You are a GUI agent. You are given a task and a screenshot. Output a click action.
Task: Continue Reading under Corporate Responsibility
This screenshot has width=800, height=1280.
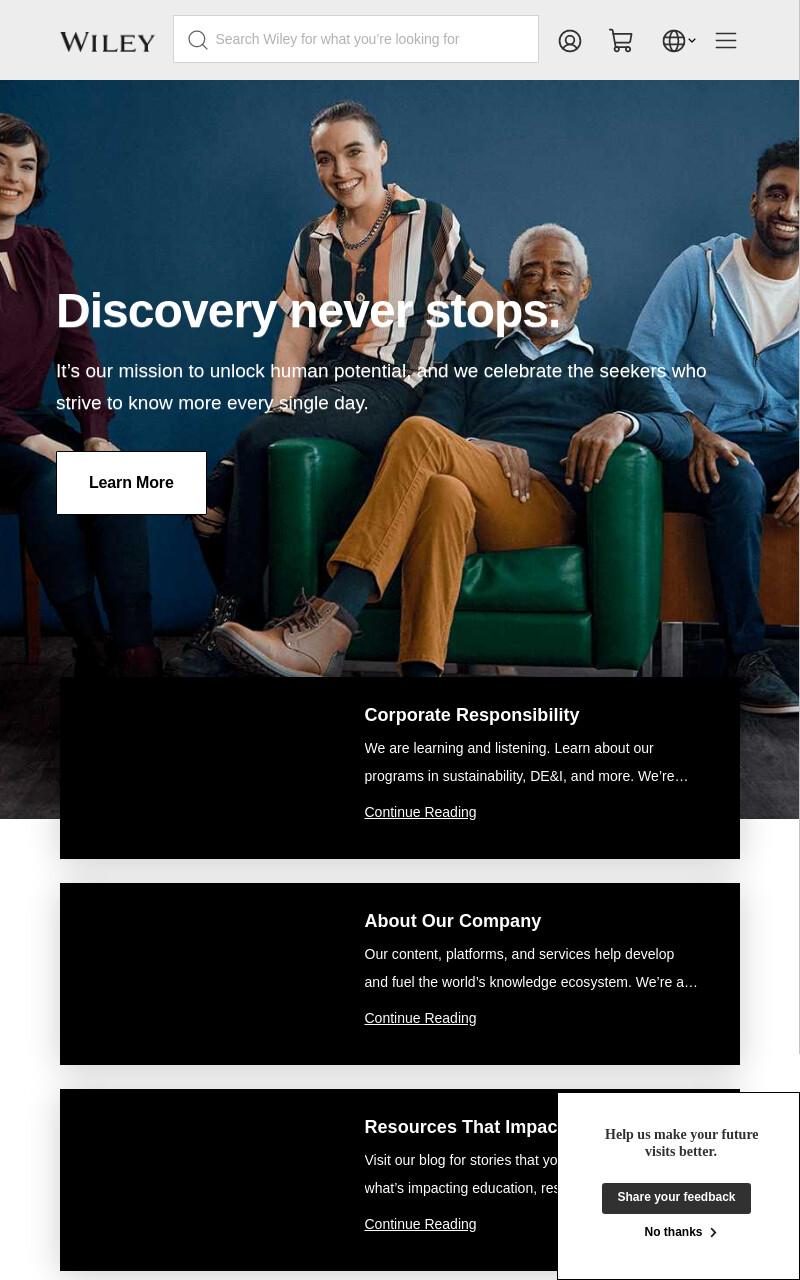pos(420,812)
